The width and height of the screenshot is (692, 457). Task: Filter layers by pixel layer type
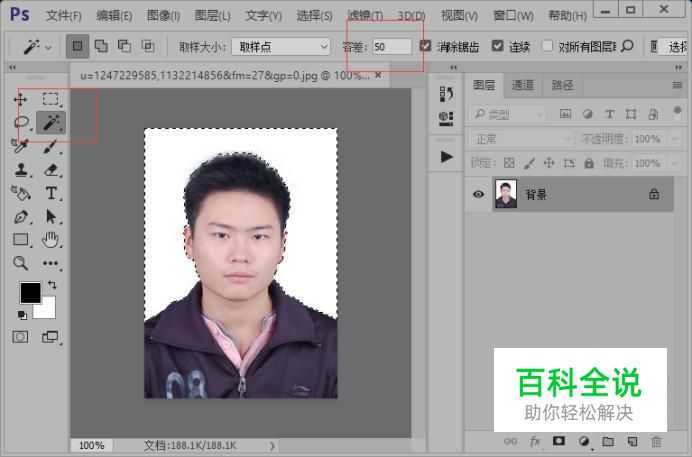[x=565, y=114]
